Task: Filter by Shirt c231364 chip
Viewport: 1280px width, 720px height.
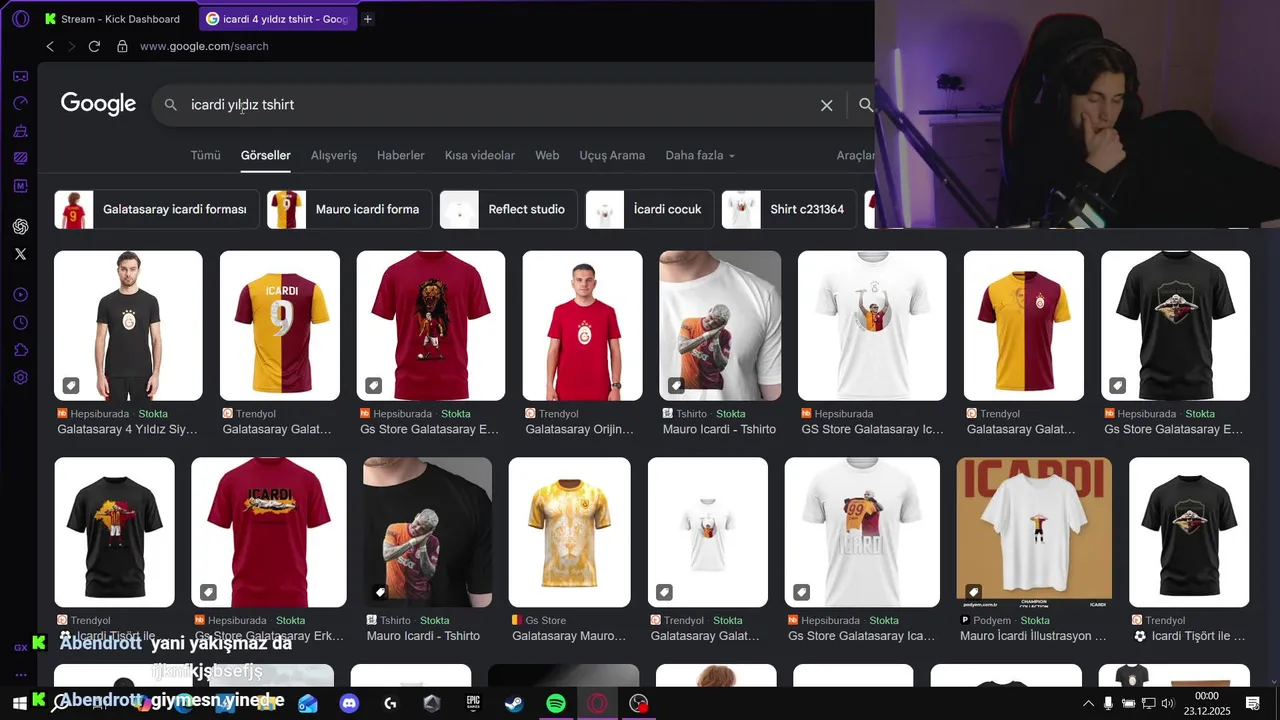Action: click(x=790, y=209)
